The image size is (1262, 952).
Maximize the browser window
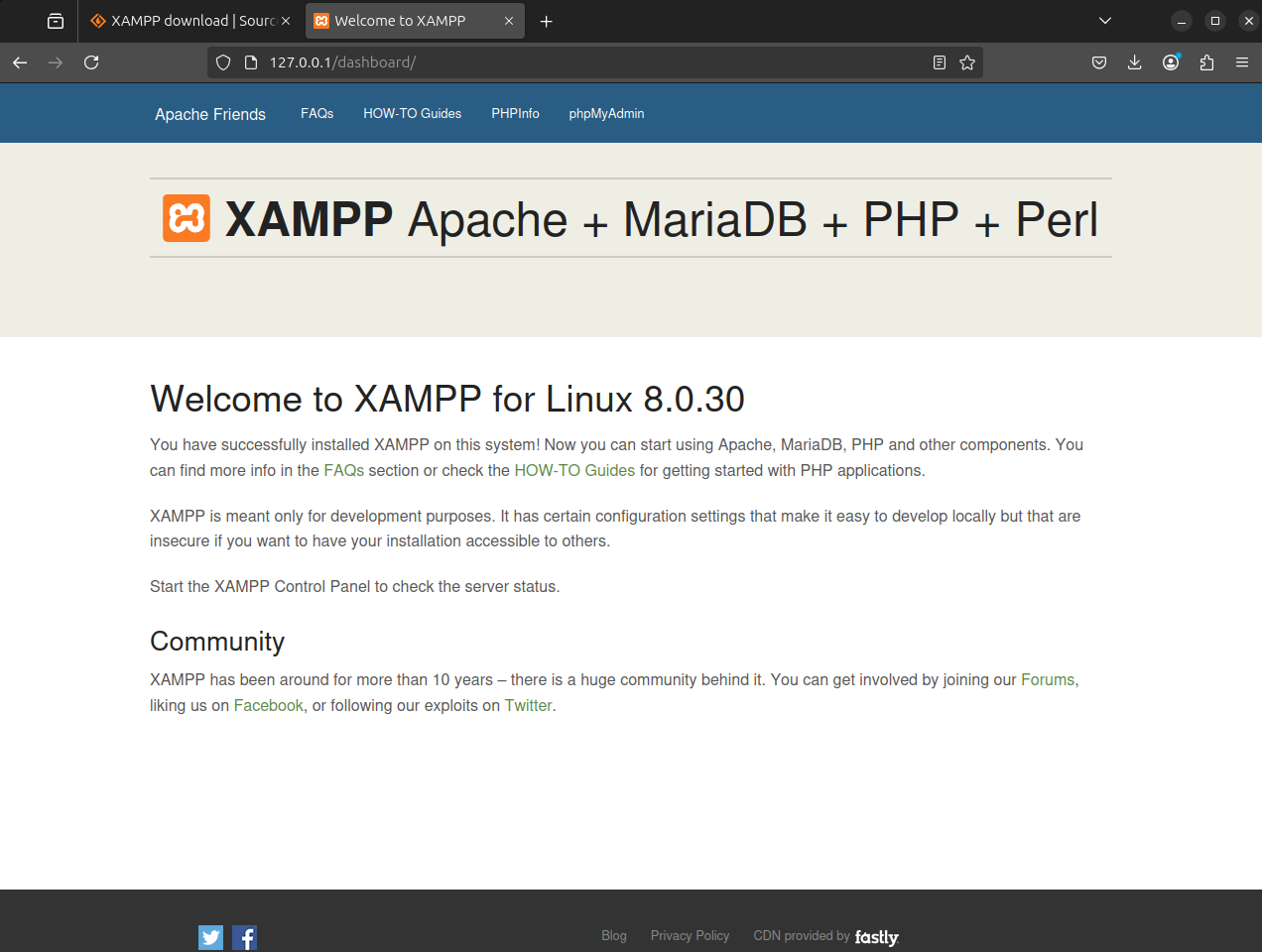click(1214, 21)
